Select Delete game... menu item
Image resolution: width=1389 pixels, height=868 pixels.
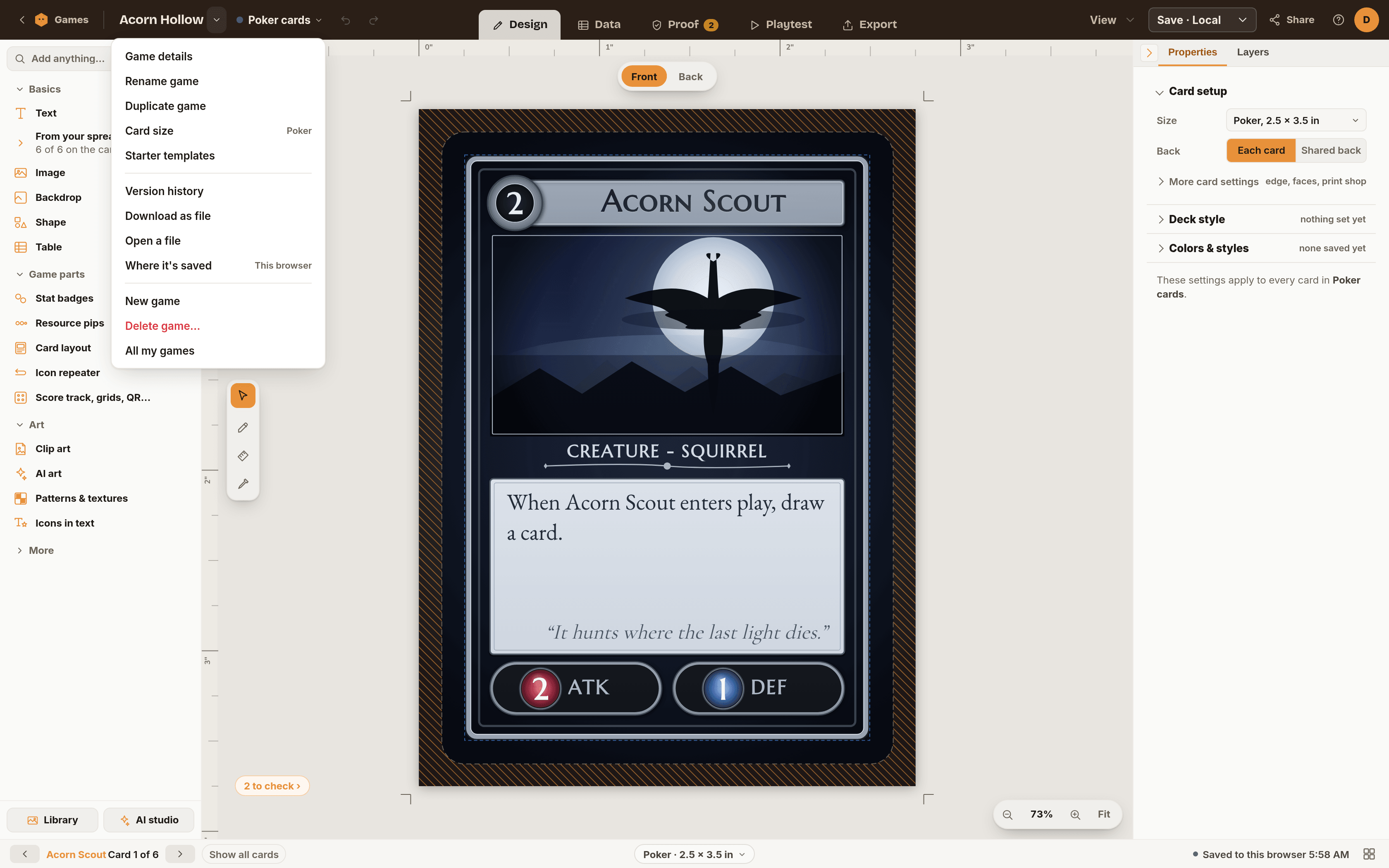[x=218, y=326]
